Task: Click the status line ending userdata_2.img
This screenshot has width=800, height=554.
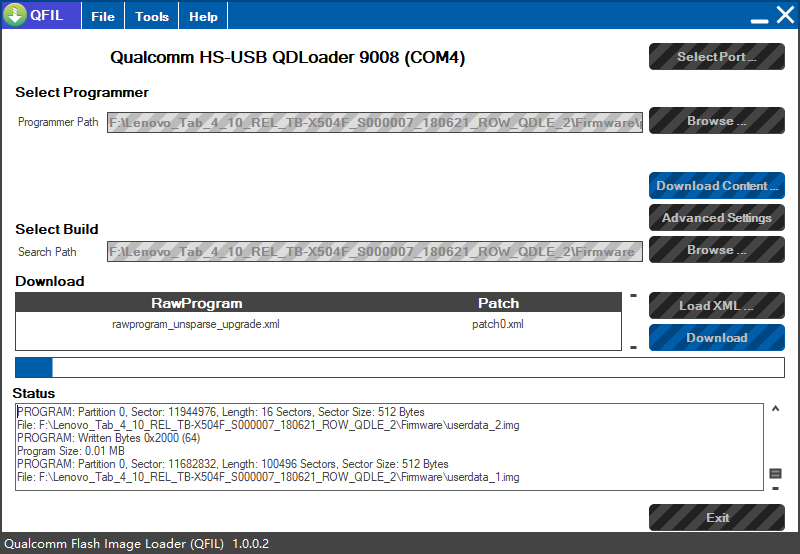Action: click(268, 425)
